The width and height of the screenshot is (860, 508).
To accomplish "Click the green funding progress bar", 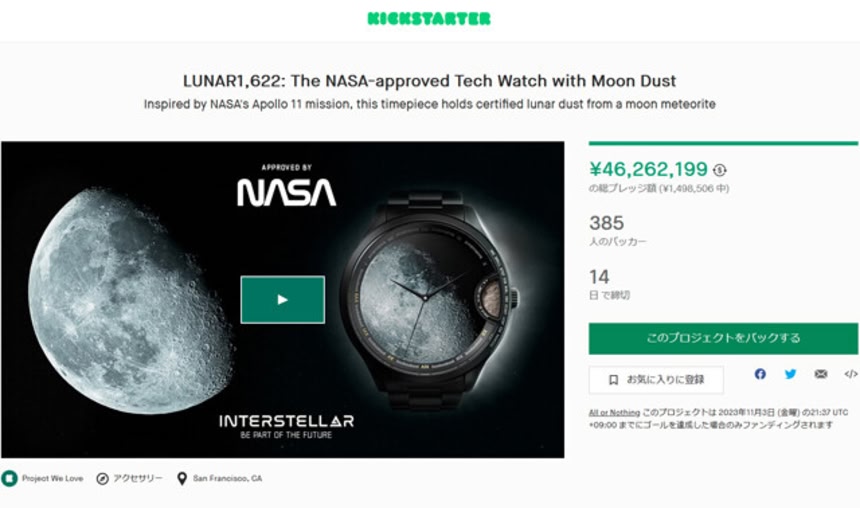I will pos(723,143).
